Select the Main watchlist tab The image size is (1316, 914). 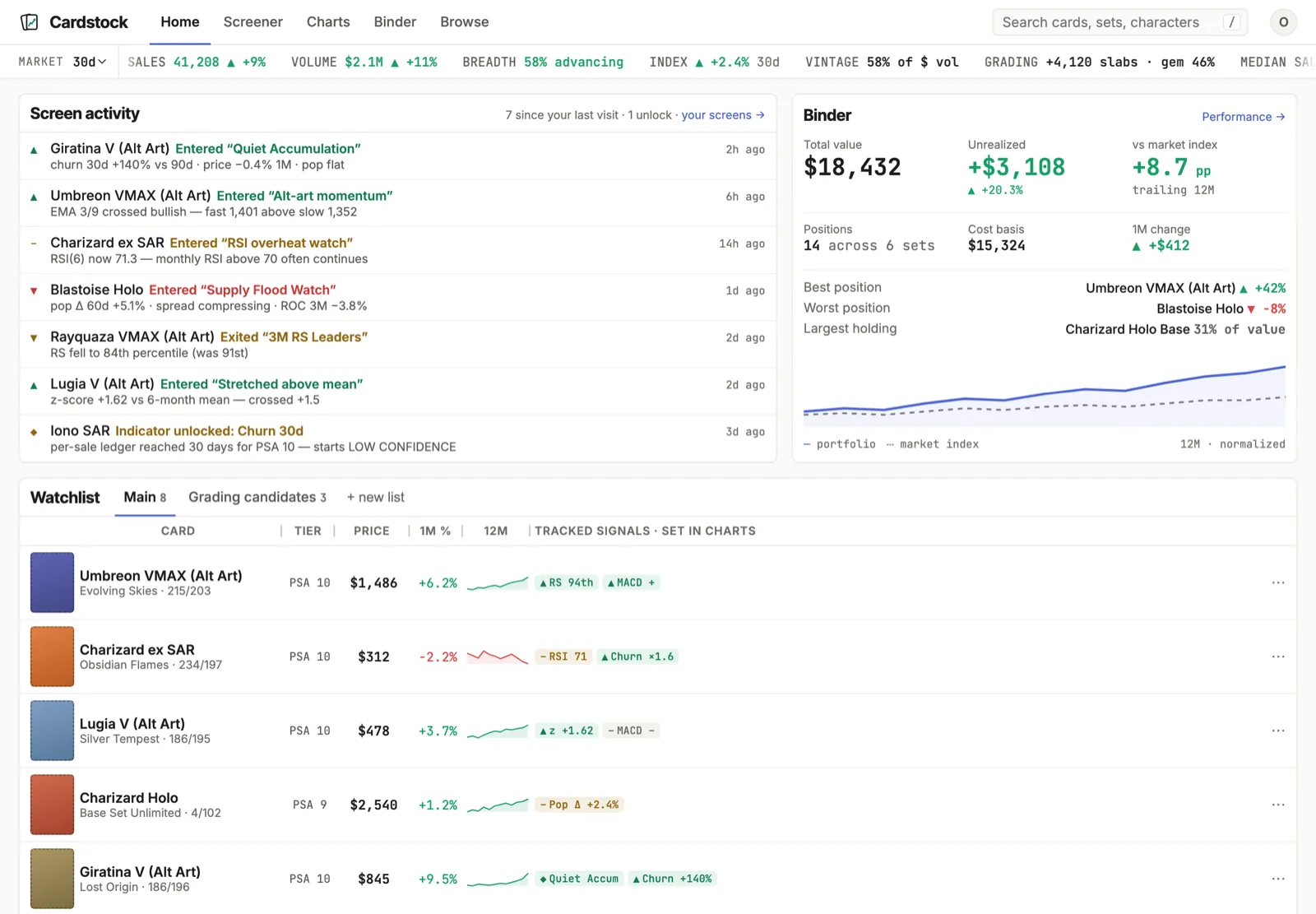coord(145,497)
